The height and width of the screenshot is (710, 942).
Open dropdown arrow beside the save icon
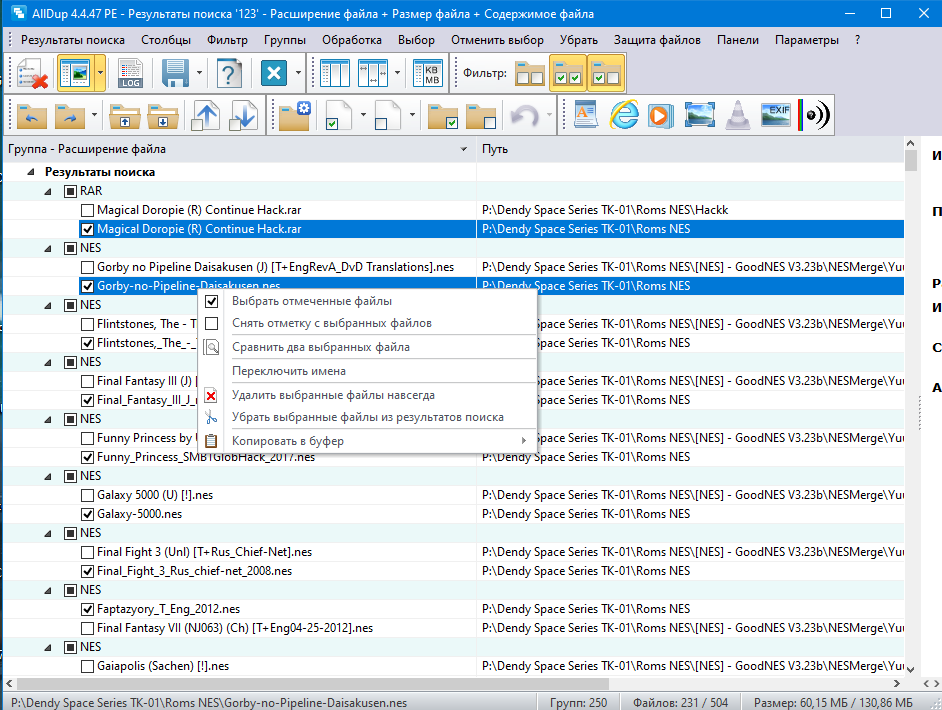tap(200, 74)
